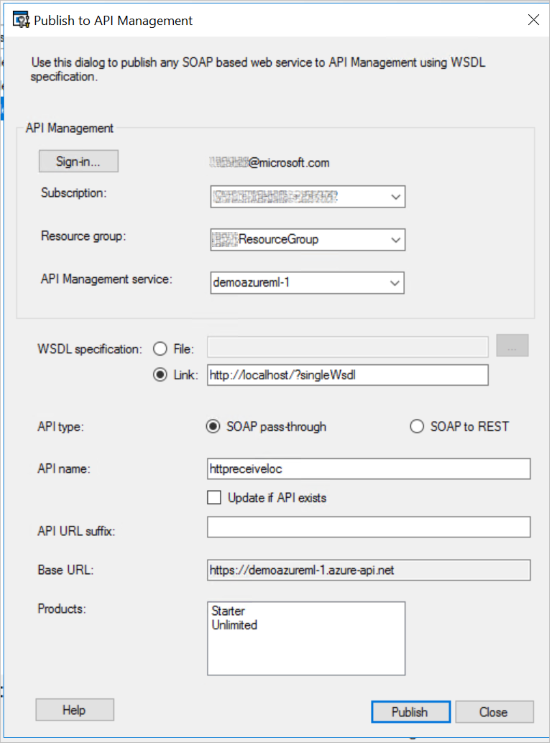The image size is (550, 743).
Task: Close the Publish to API Management dialog
Action: tap(533, 19)
